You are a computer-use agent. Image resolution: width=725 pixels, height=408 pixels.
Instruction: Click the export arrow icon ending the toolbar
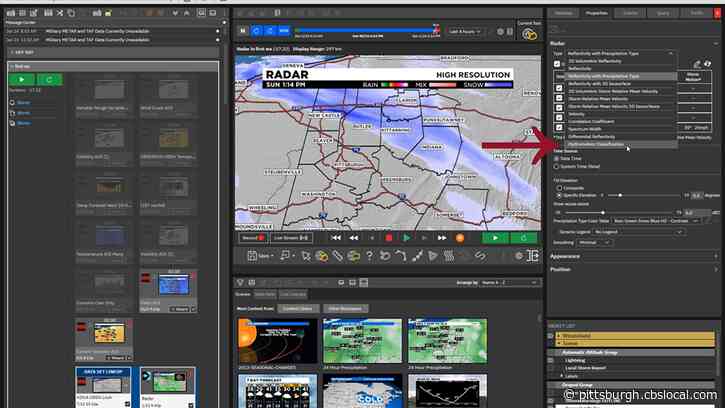tap(533, 256)
